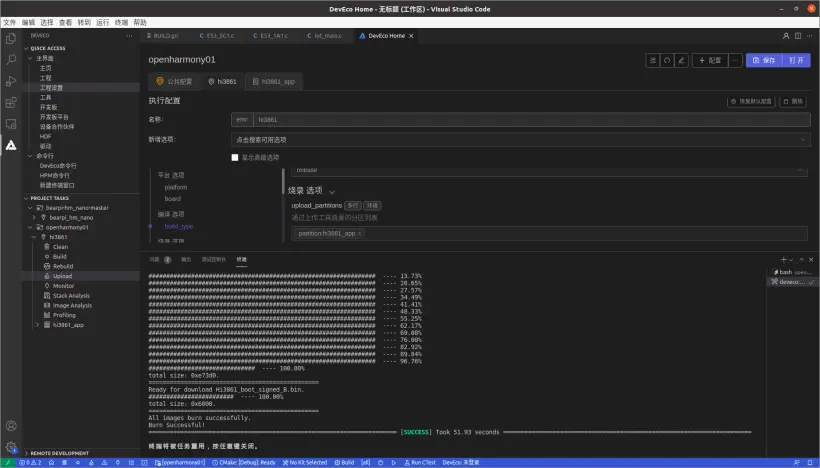Image resolution: width=820 pixels, height=468 pixels.
Task: Open the Monitor task
Action: pos(63,286)
